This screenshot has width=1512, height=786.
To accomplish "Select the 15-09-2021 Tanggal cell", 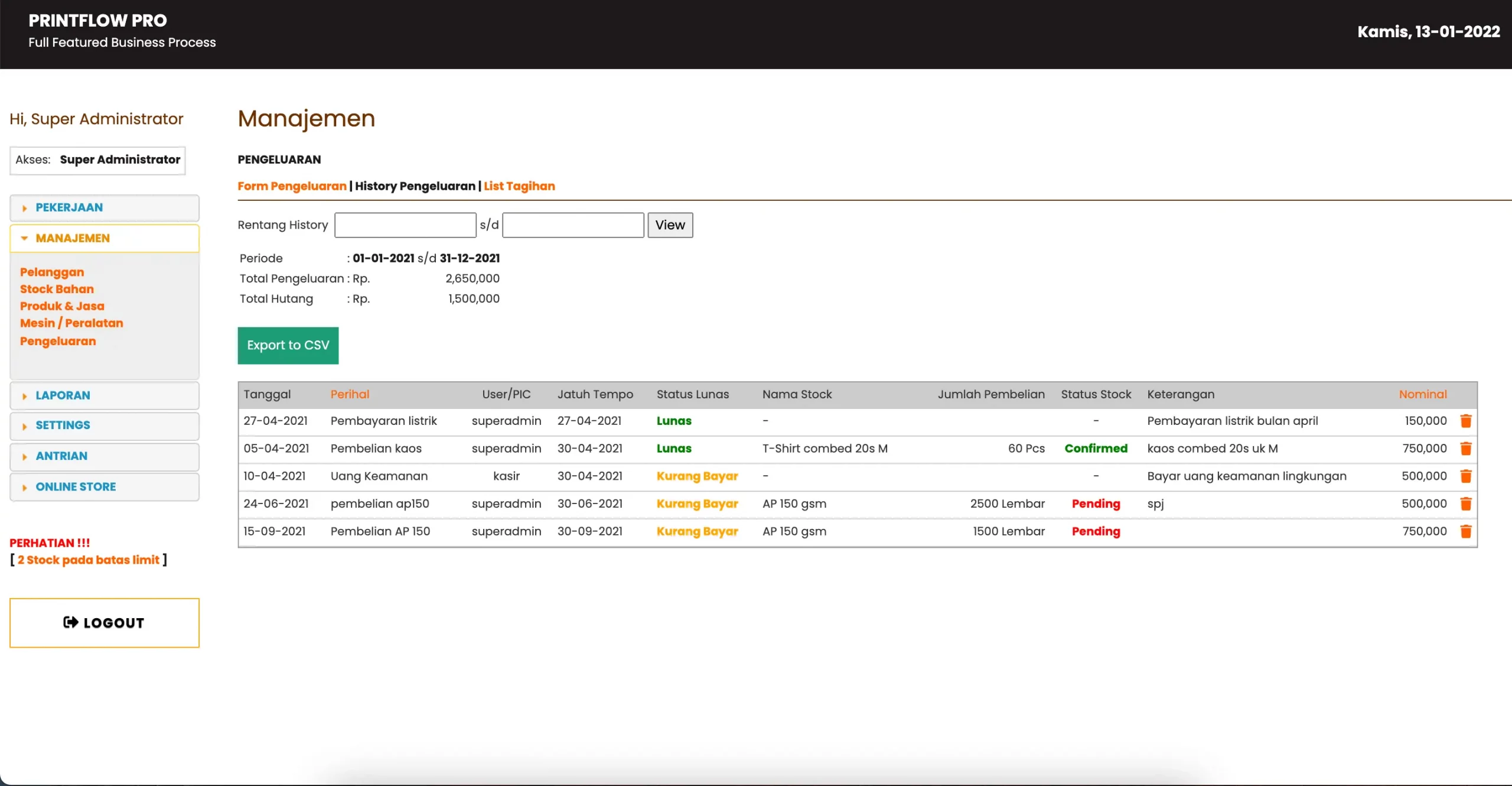I will click(x=274, y=531).
